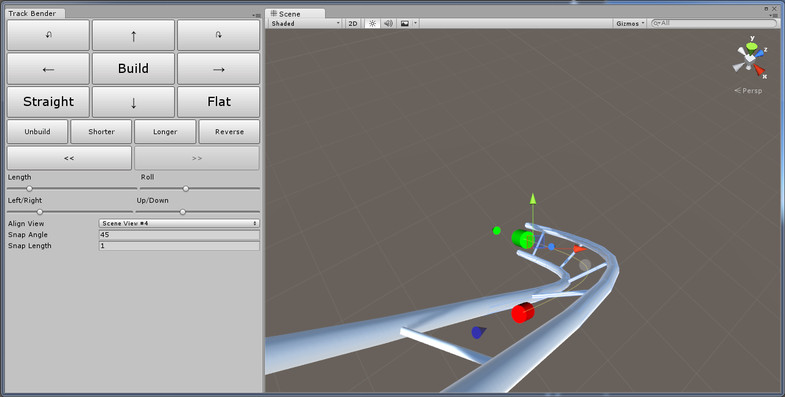Toggle scene audio speaker icon
This screenshot has height=397, width=785.
[388, 24]
